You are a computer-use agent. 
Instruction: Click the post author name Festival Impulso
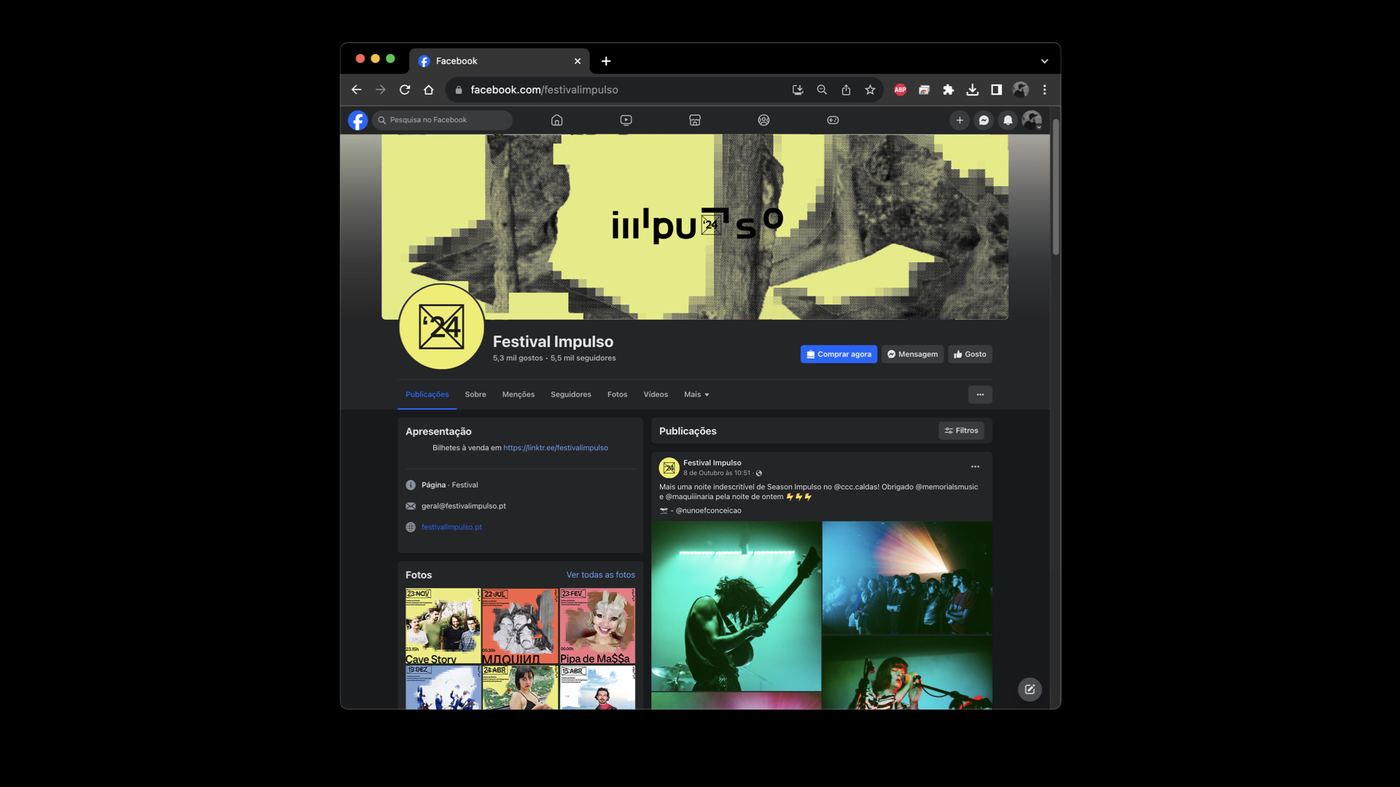coord(712,463)
